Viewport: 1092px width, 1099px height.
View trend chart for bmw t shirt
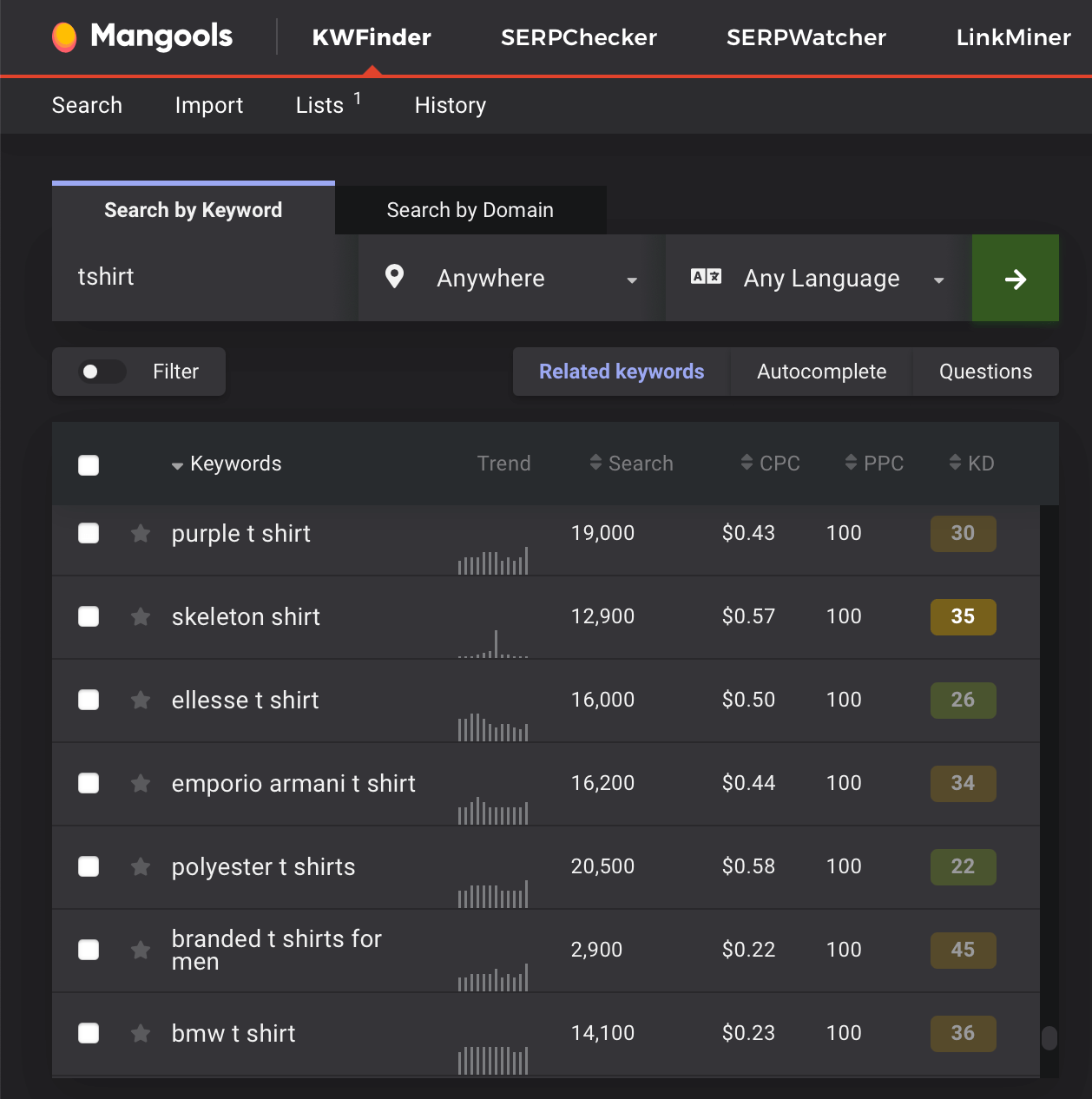tap(493, 1061)
